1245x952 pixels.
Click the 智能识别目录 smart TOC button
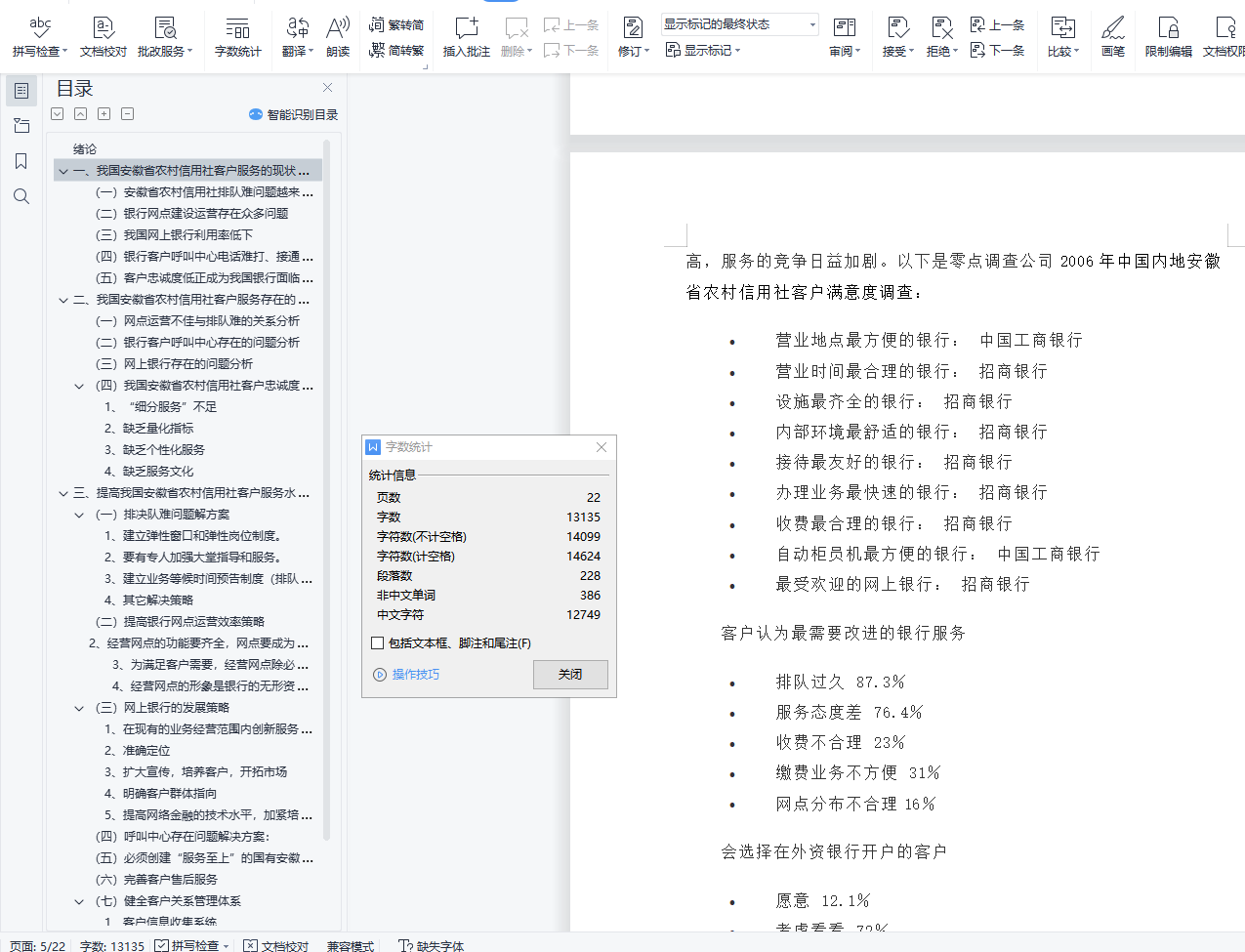coord(294,114)
